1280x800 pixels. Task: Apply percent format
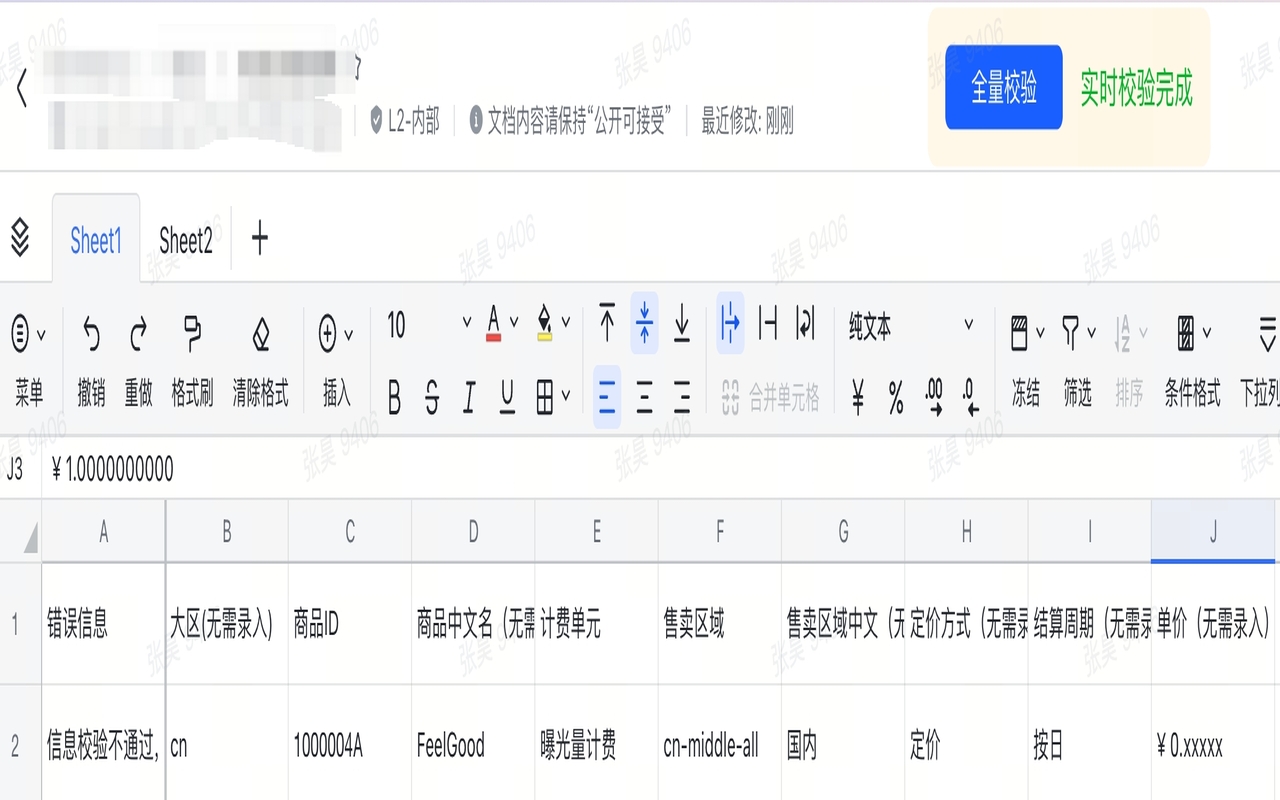tap(896, 398)
